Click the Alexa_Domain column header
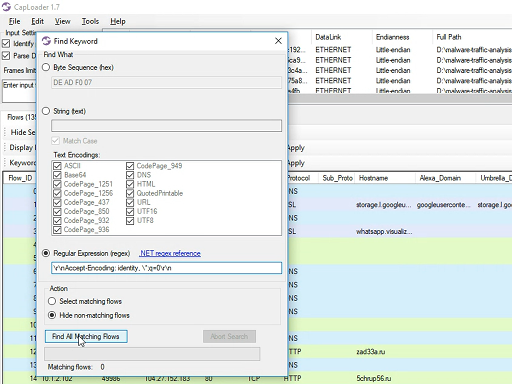Image resolution: width=512 pixels, height=384 pixels. [x=445, y=178]
